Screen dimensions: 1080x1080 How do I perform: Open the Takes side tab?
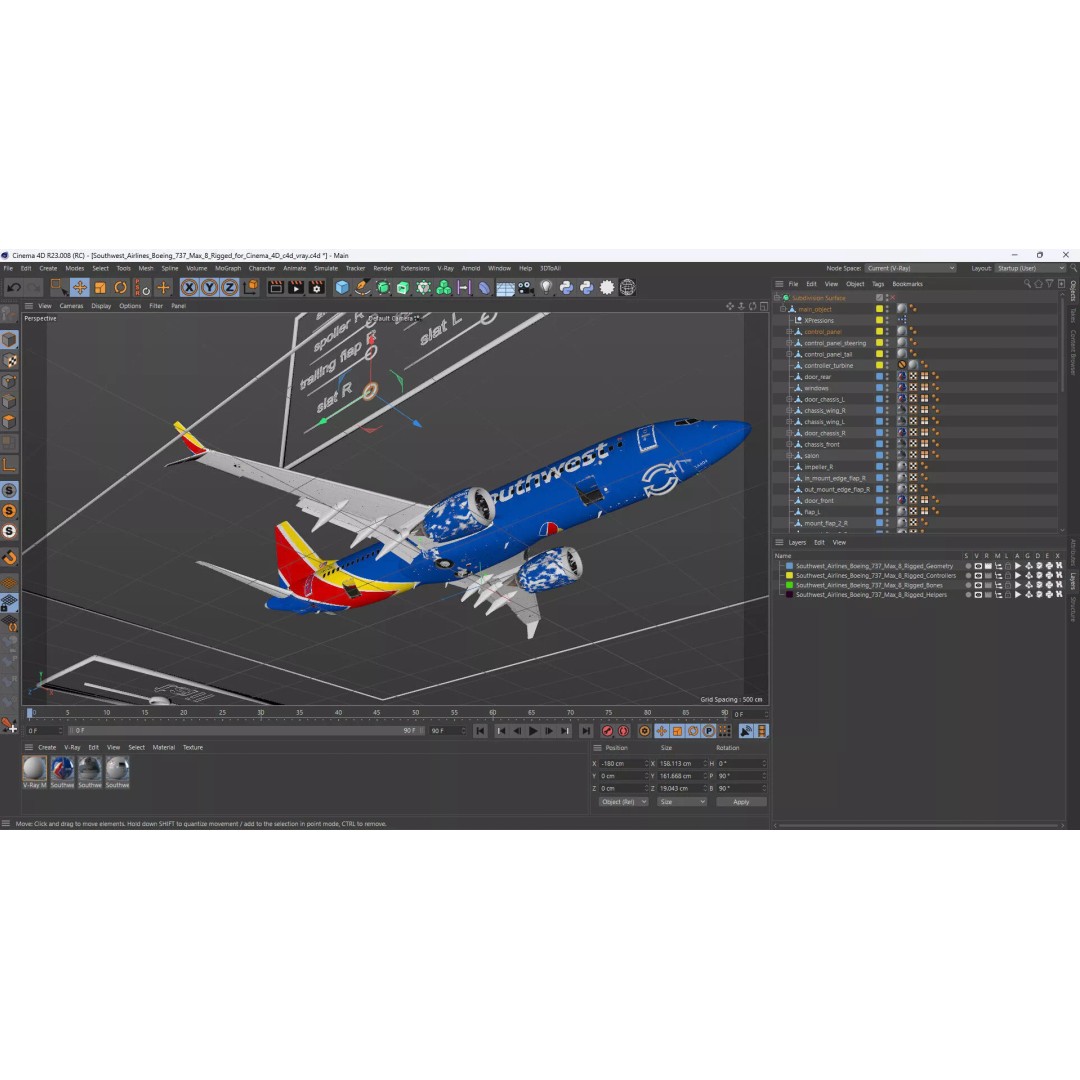(1072, 315)
